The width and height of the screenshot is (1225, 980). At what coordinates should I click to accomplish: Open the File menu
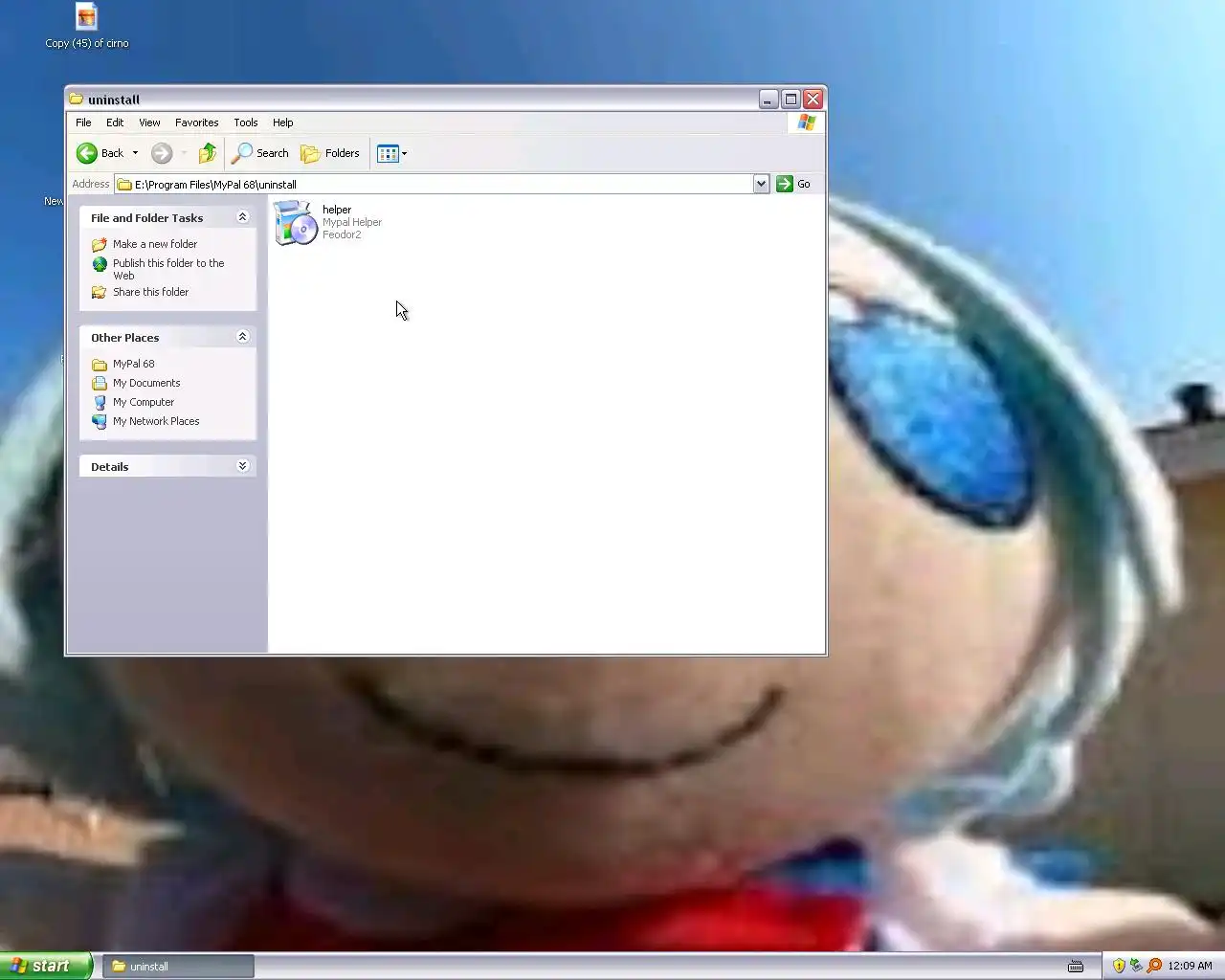83,122
